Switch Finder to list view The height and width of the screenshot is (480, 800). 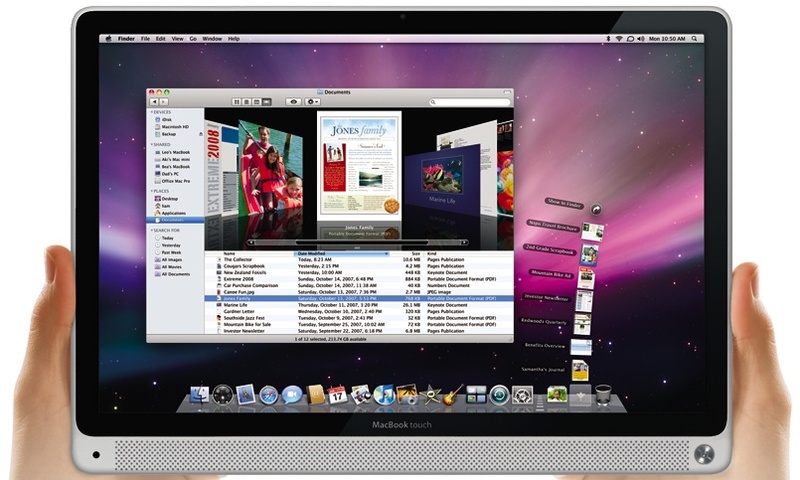coord(246,102)
